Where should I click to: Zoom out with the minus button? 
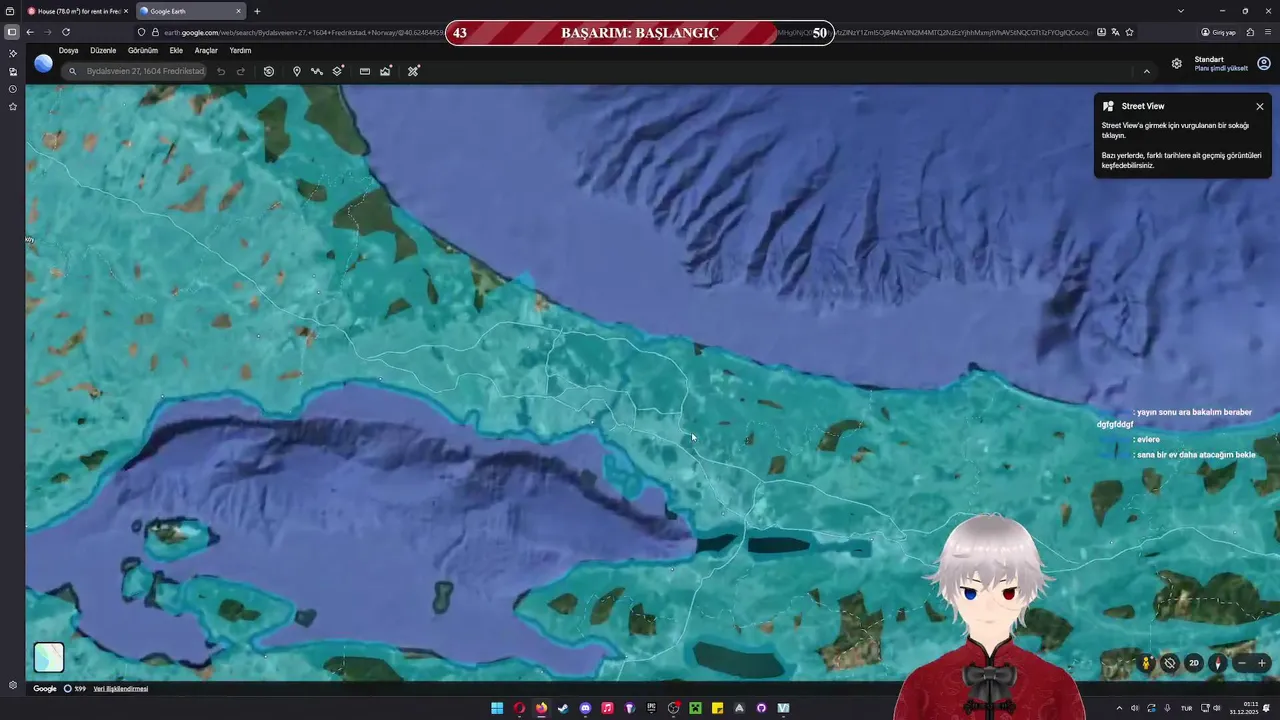1242,663
